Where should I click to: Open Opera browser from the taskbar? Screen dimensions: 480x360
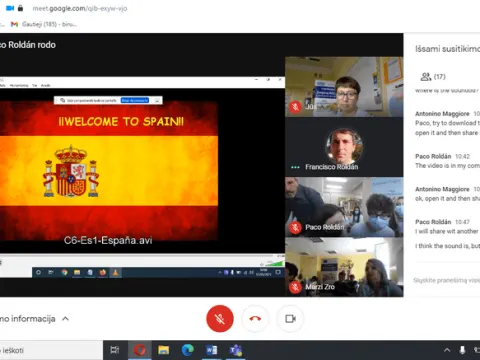[x=140, y=350]
